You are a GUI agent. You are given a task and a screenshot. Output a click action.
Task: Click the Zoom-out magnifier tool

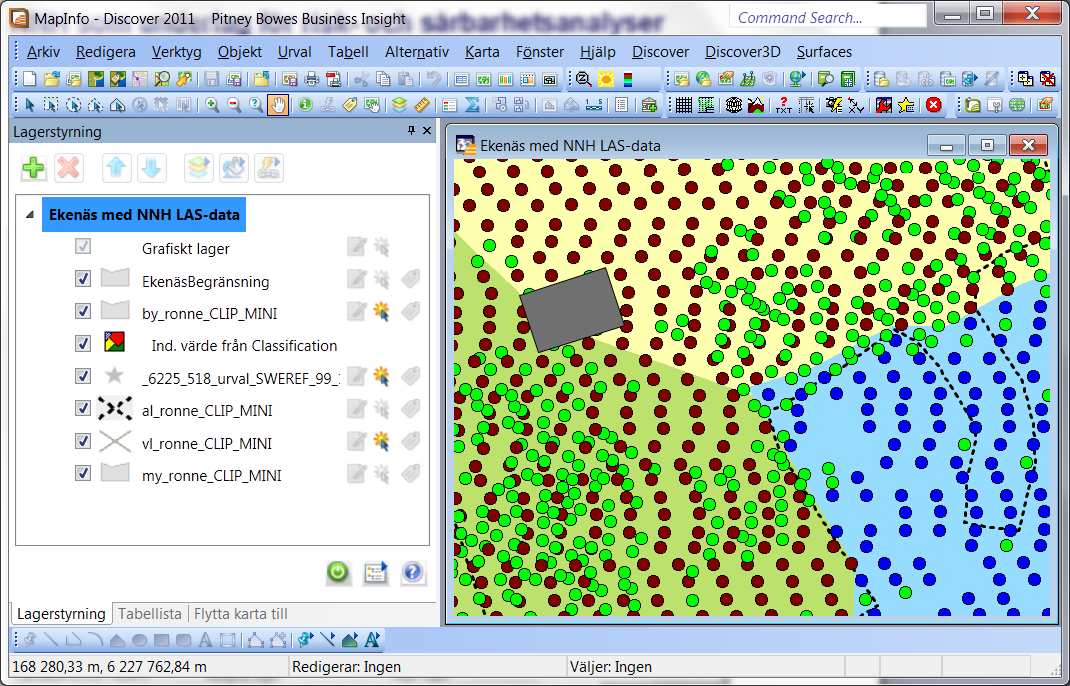click(x=234, y=105)
